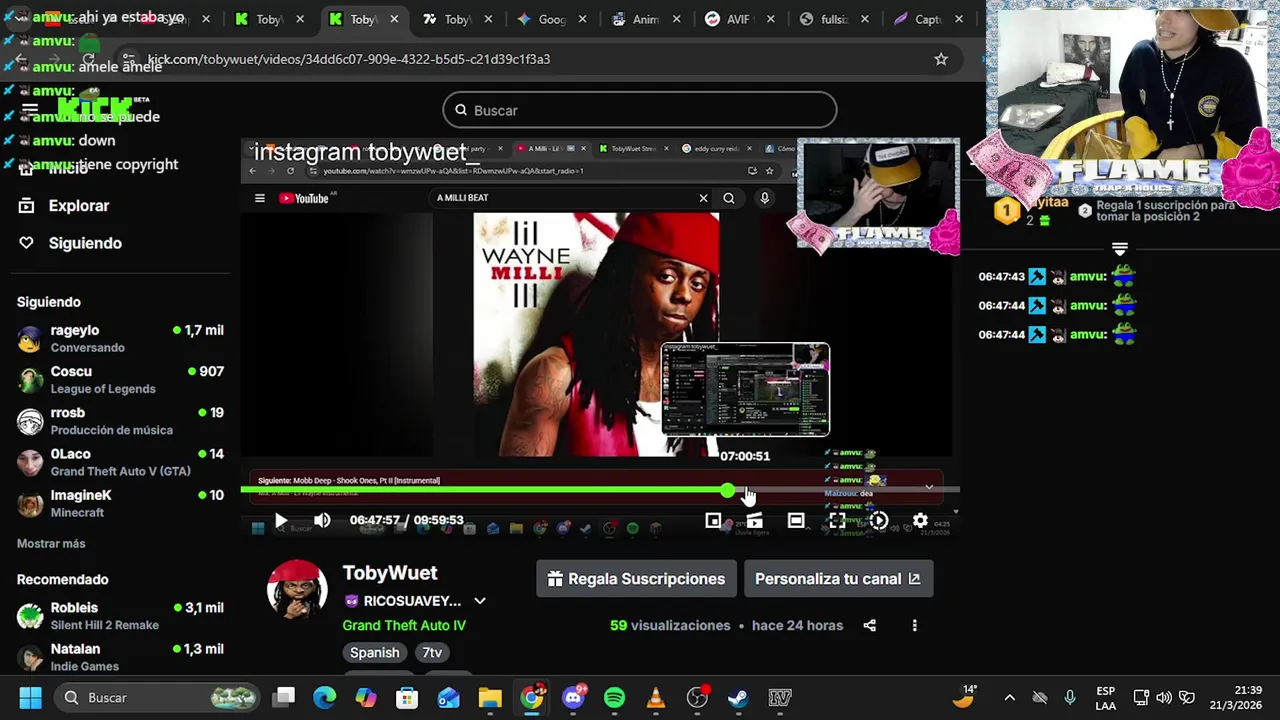The height and width of the screenshot is (720, 1280).
Task: Switch to the 7tv TobyWuet browser tab
Action: pos(458,19)
